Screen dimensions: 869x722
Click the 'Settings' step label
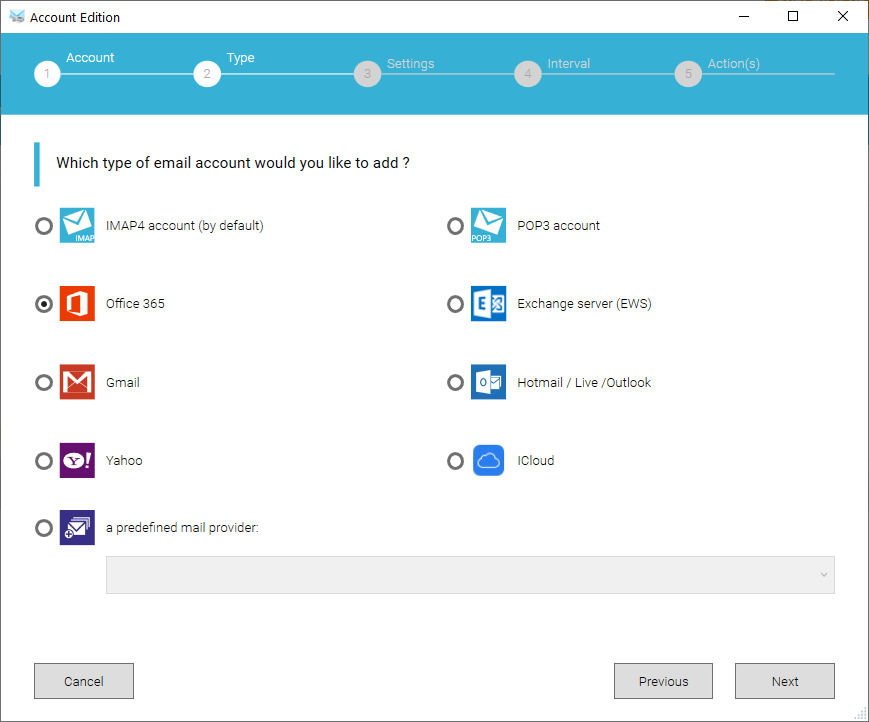(410, 64)
